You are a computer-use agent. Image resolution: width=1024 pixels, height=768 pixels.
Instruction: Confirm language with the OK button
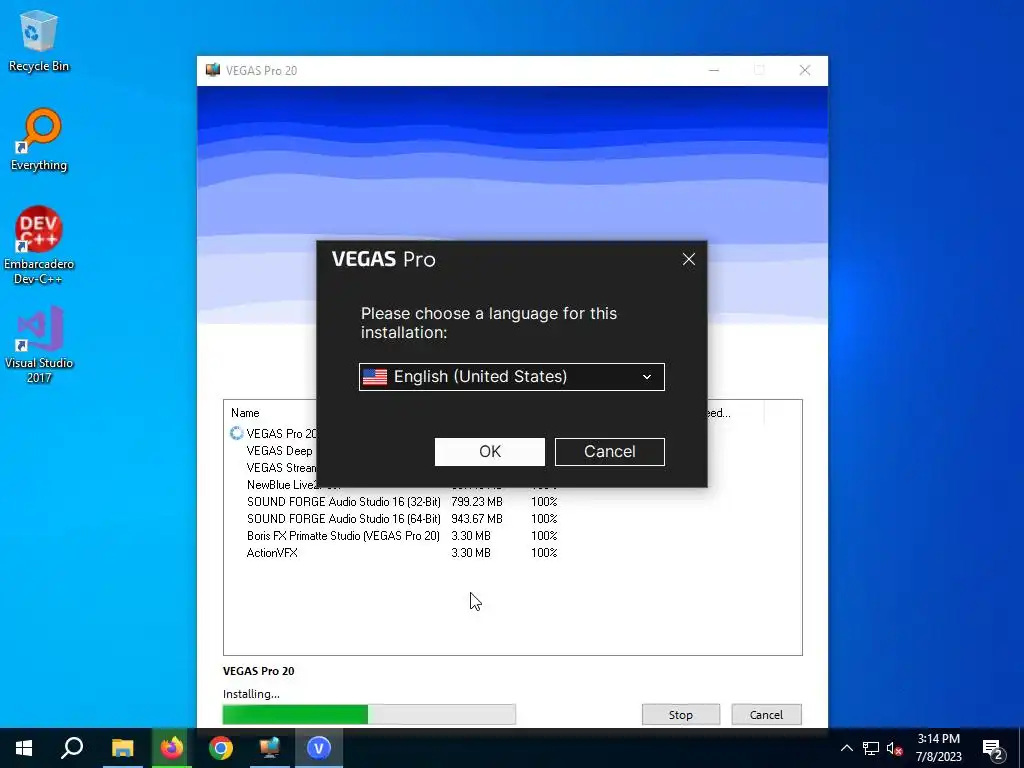click(490, 452)
